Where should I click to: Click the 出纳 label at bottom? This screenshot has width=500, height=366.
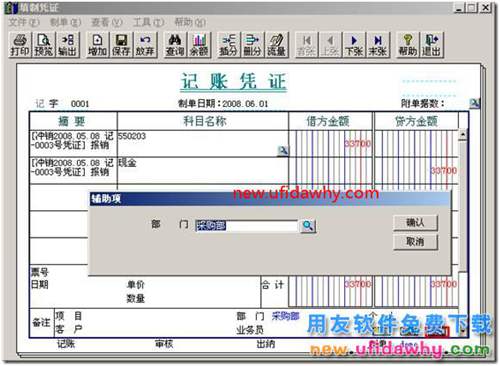(x=266, y=343)
